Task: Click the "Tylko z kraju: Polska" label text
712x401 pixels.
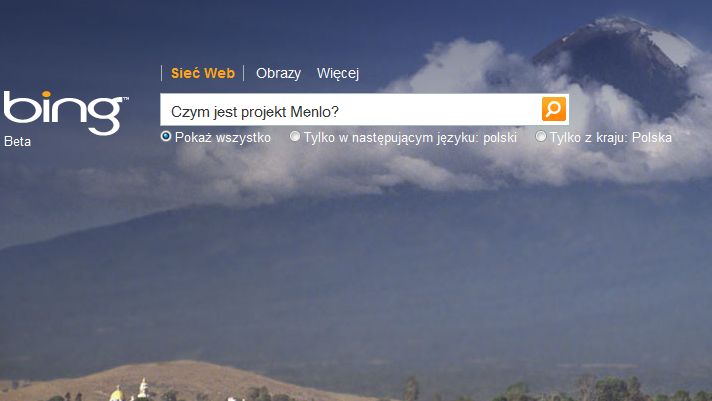Action: pos(611,138)
